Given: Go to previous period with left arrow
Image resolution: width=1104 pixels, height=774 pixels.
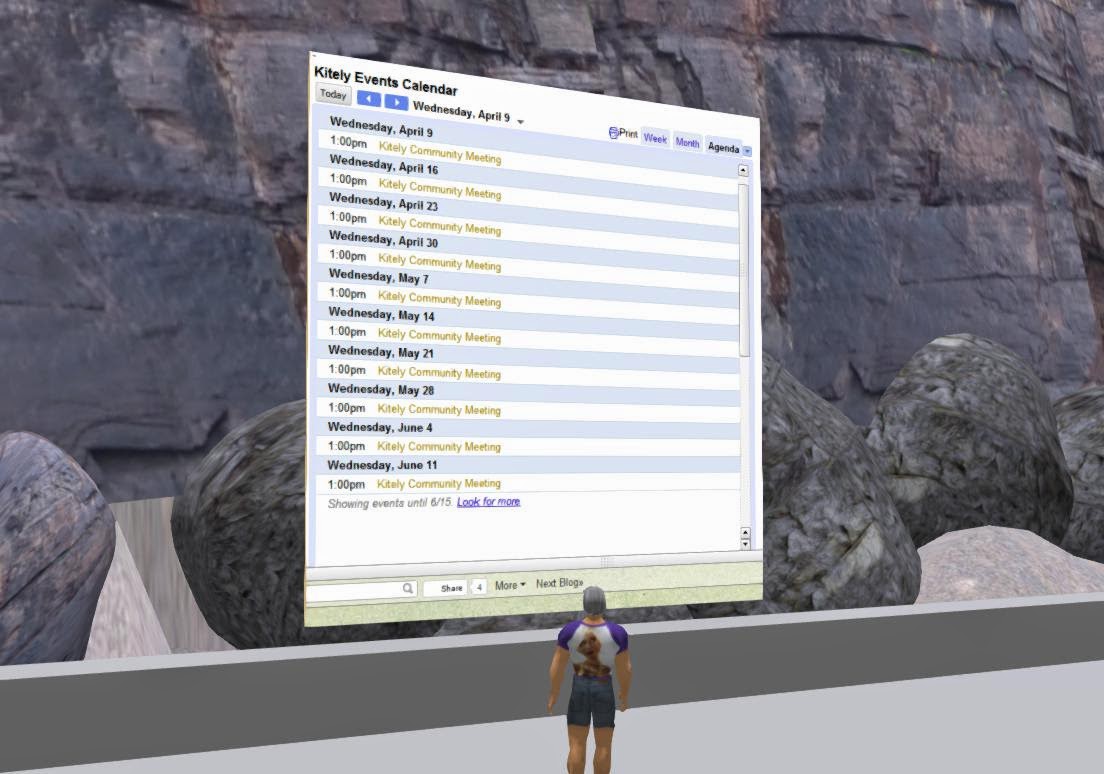Looking at the screenshot, I should (x=368, y=99).
